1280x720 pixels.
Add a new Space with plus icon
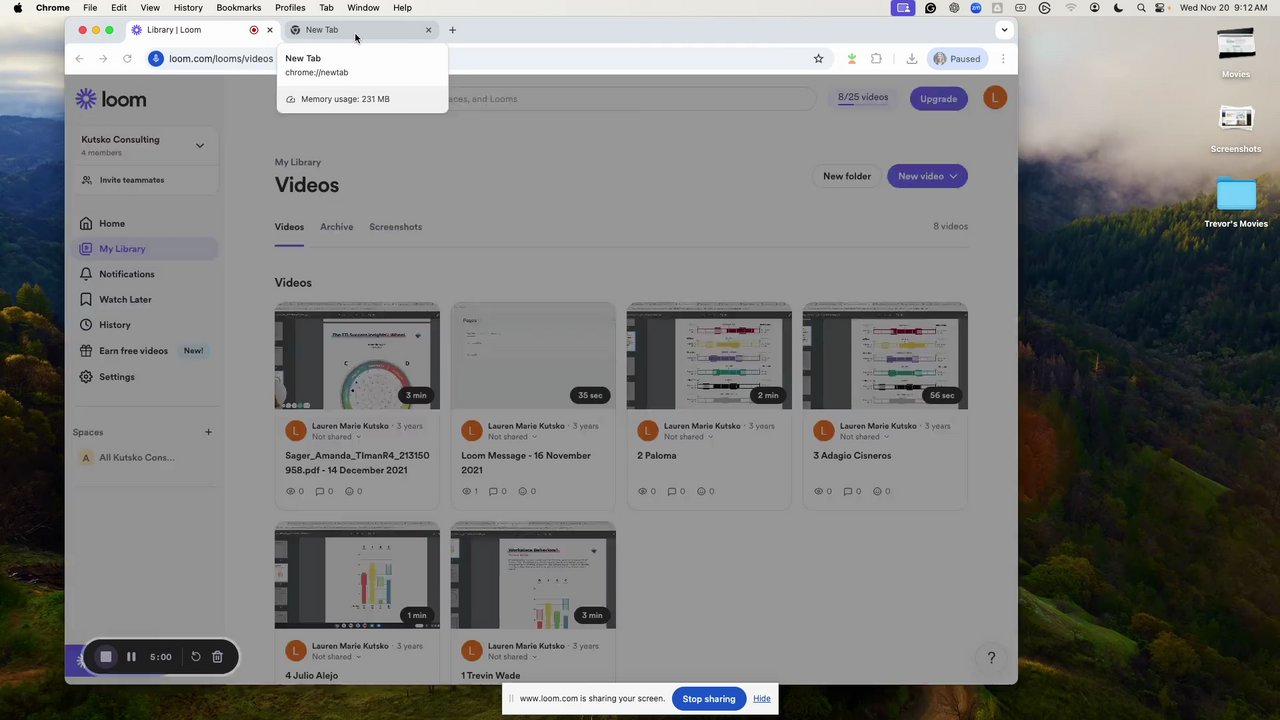pyautogui.click(x=208, y=432)
